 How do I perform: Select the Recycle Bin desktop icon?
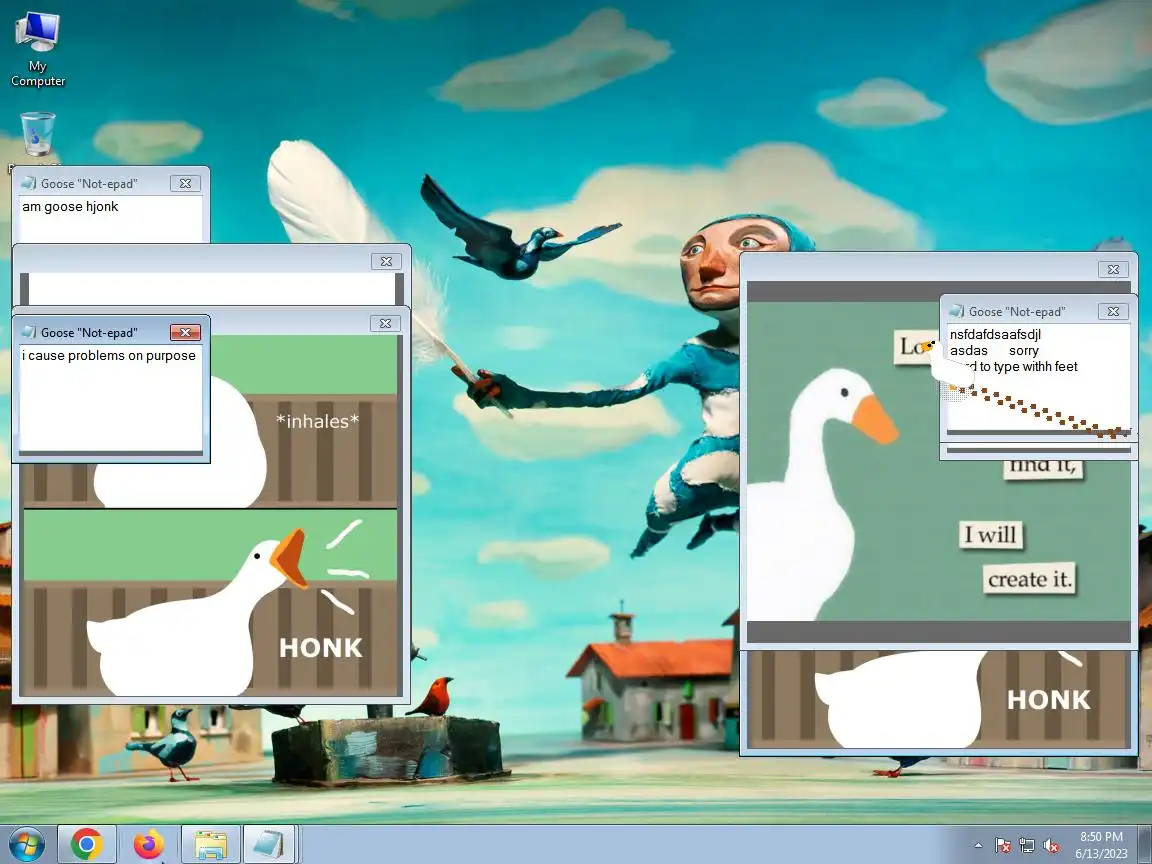[37, 135]
